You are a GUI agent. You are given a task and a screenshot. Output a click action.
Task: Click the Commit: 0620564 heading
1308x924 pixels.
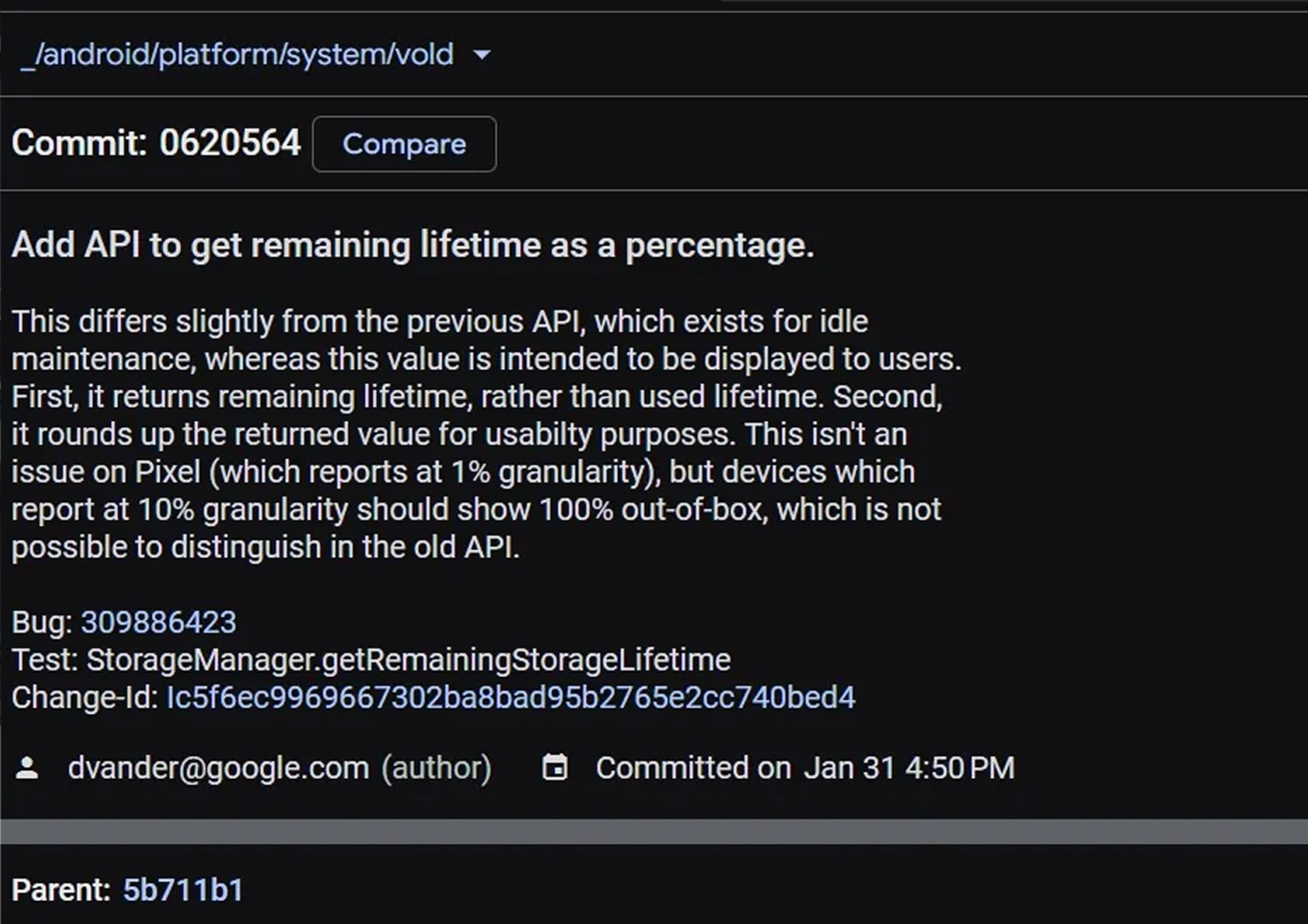coord(156,143)
